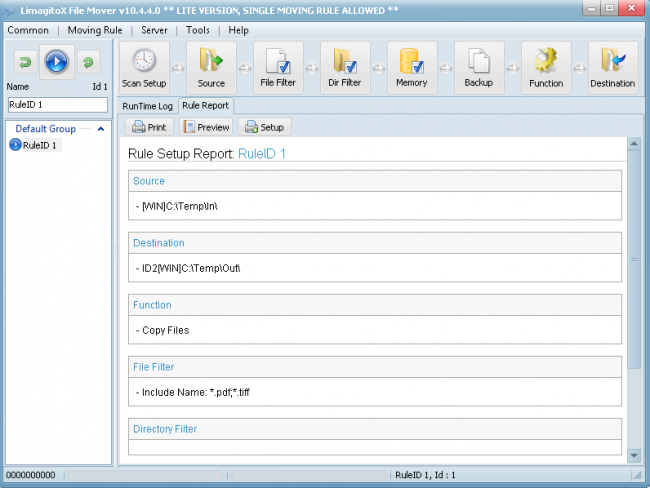Click arrow between Source and File Filter
The width and height of the screenshot is (650, 488).
[245, 68]
